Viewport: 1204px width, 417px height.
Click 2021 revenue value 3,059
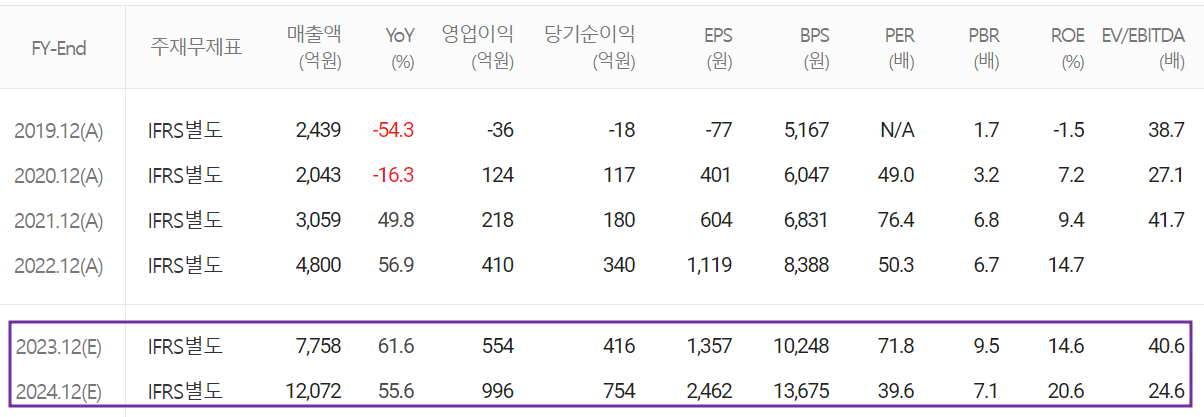point(319,220)
